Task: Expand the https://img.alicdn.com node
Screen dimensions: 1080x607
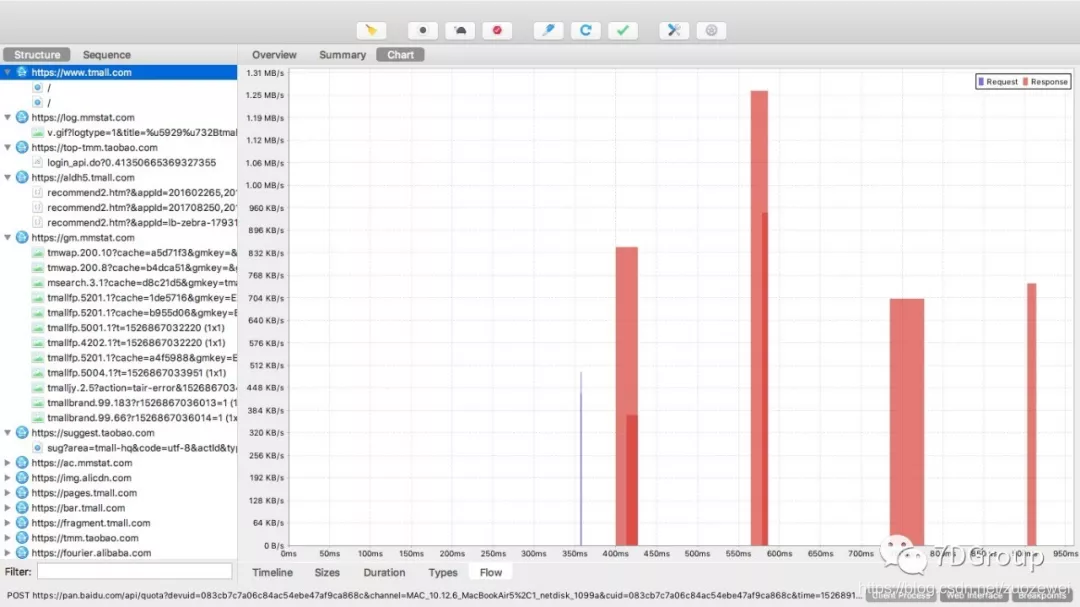Action: [x=8, y=477]
